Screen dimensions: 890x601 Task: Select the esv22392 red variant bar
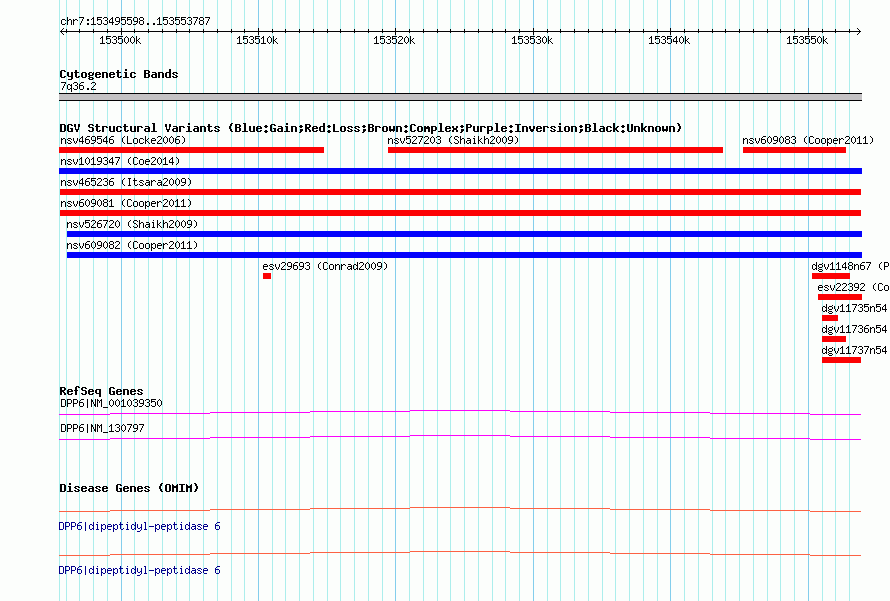839,297
